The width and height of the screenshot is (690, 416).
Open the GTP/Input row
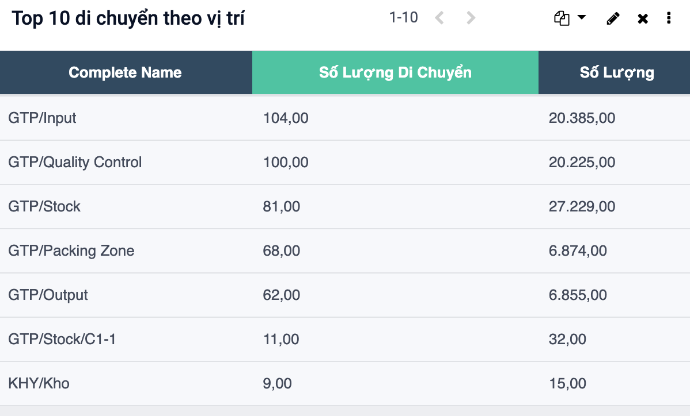click(42, 118)
